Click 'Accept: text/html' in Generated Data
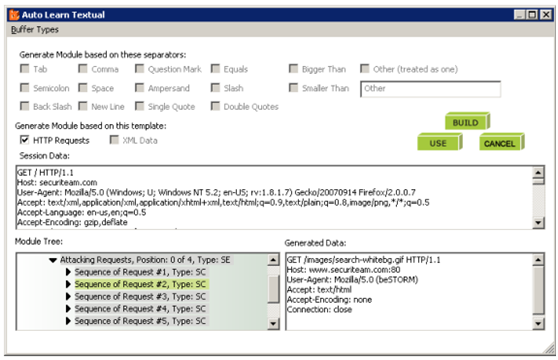558x360 pixels. click(319, 290)
